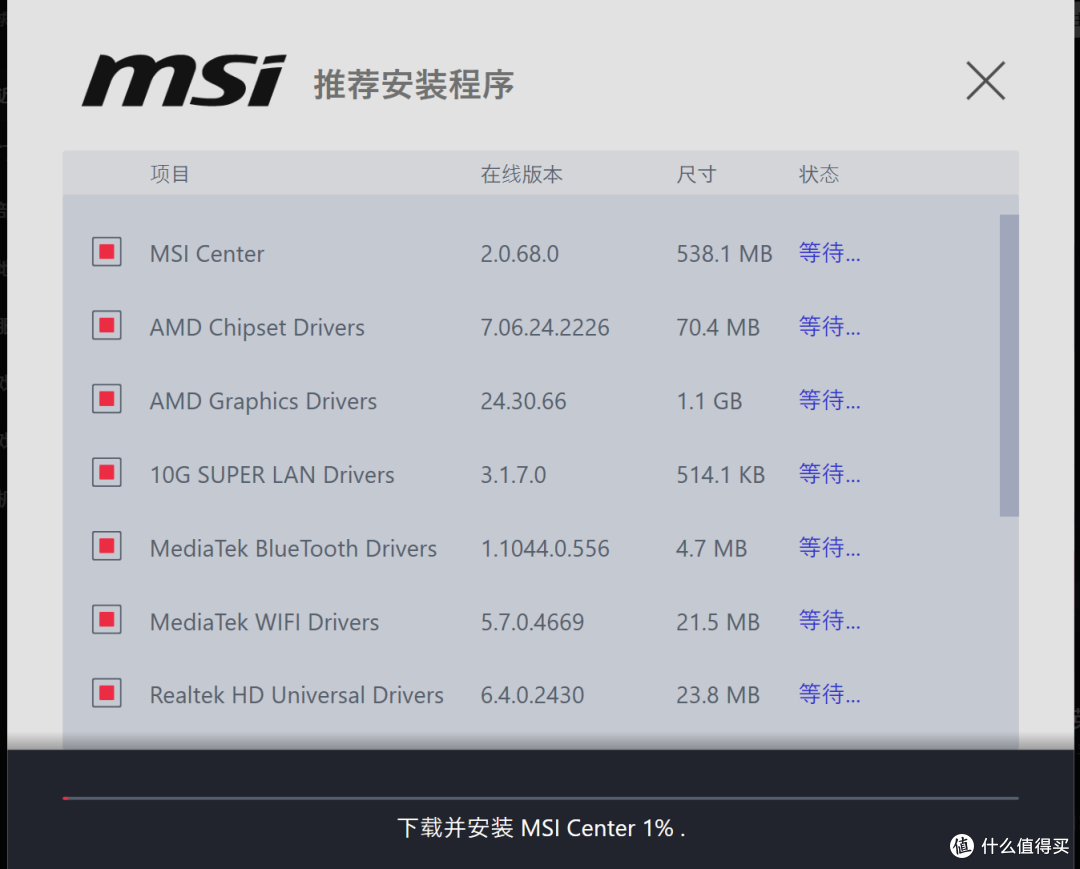The image size is (1080, 869).
Task: Toggle the AMD Graphics Drivers checkbox
Action: (107, 399)
